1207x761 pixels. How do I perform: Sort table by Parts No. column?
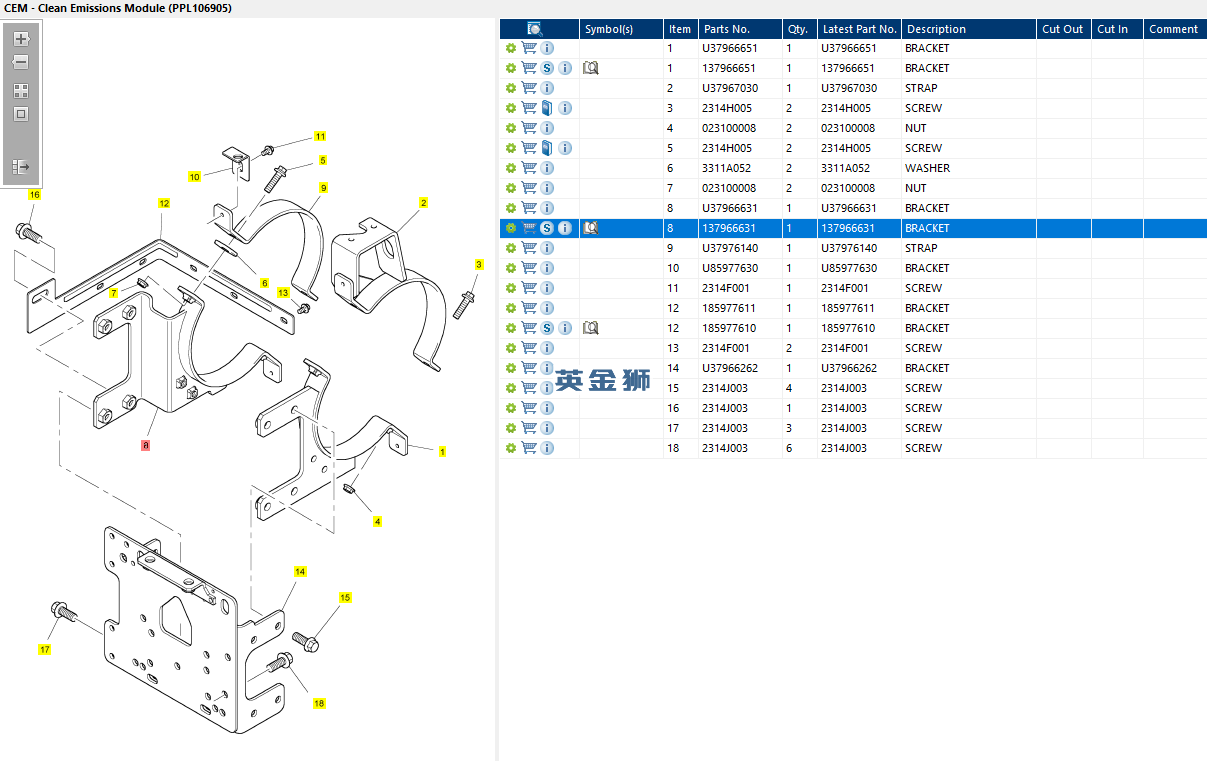[x=740, y=29]
